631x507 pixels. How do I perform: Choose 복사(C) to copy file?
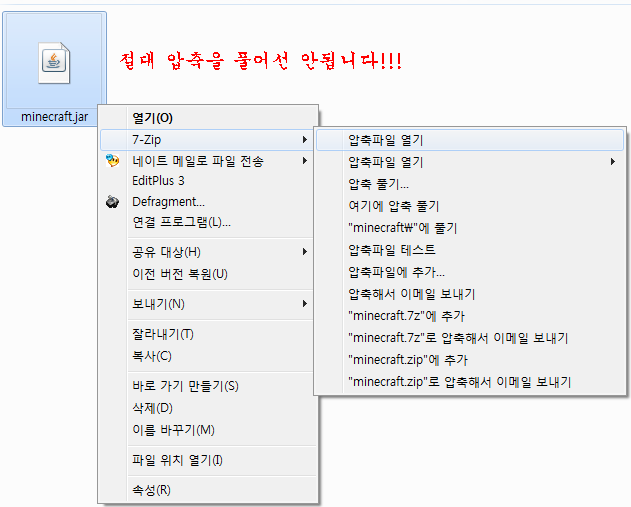point(208,356)
